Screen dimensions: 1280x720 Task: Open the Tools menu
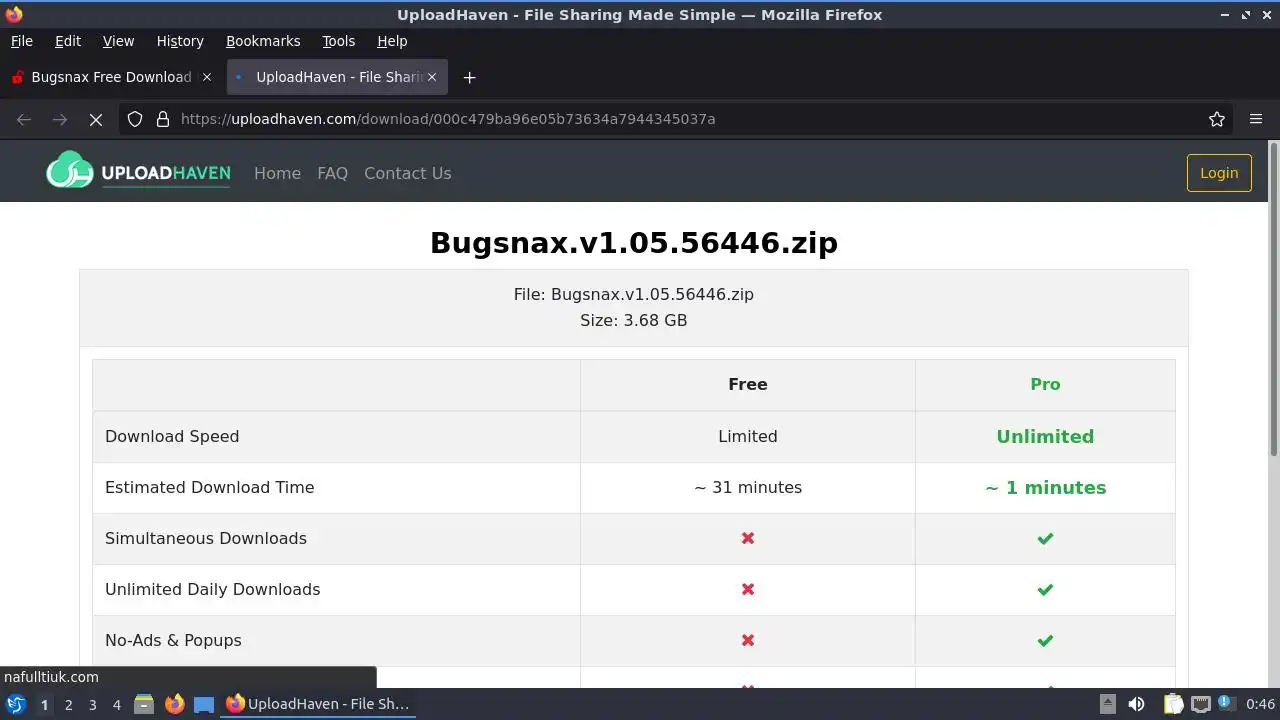click(338, 41)
